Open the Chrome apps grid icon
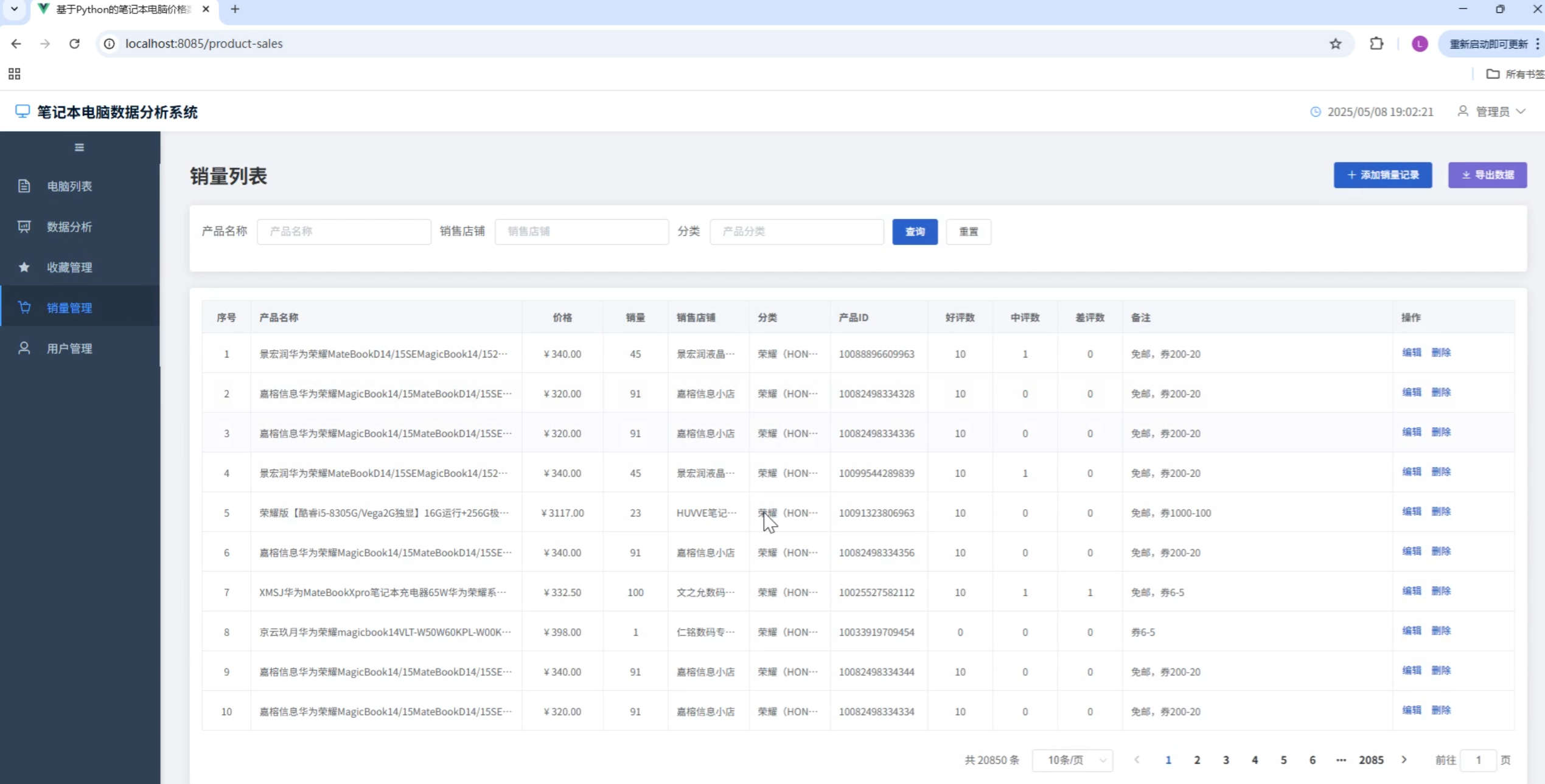The image size is (1545, 784). click(x=15, y=74)
